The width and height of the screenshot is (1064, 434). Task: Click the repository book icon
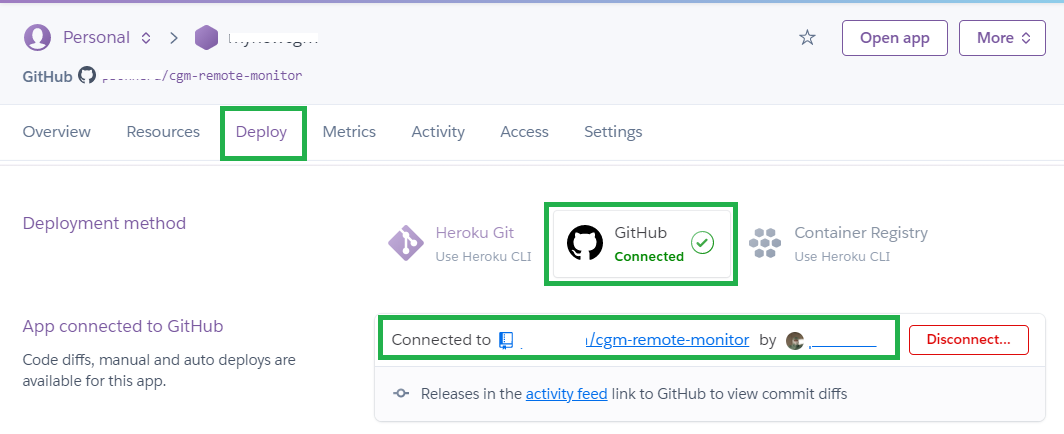tap(506, 340)
